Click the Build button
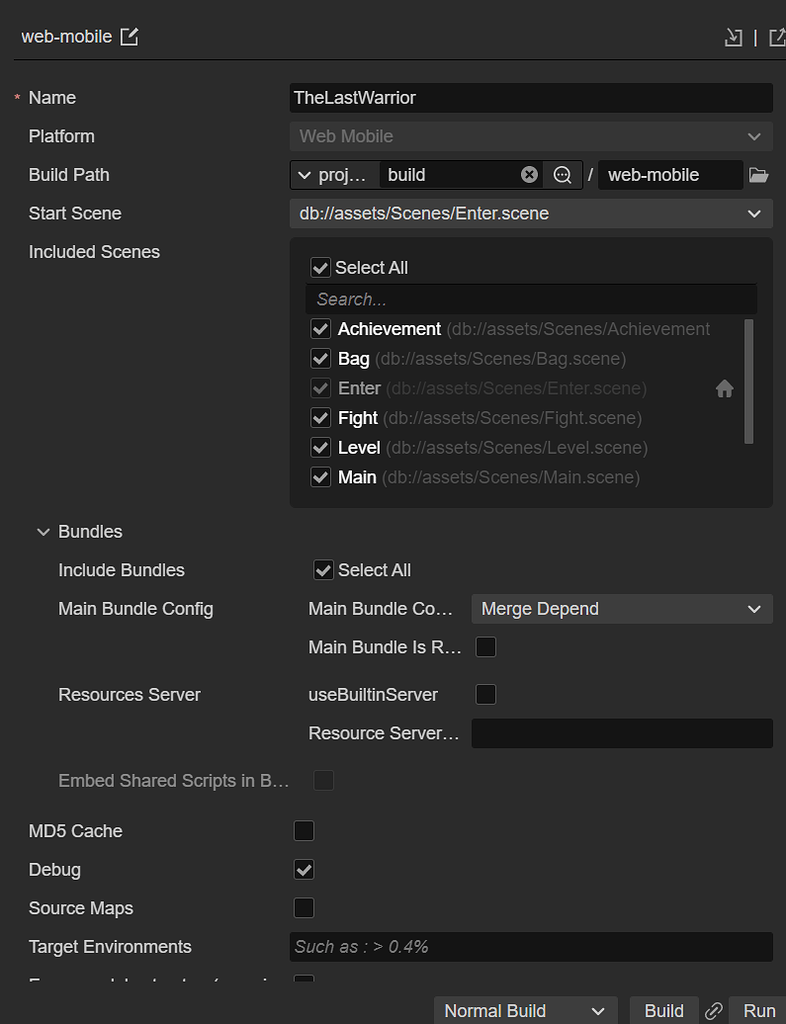 tap(663, 1011)
